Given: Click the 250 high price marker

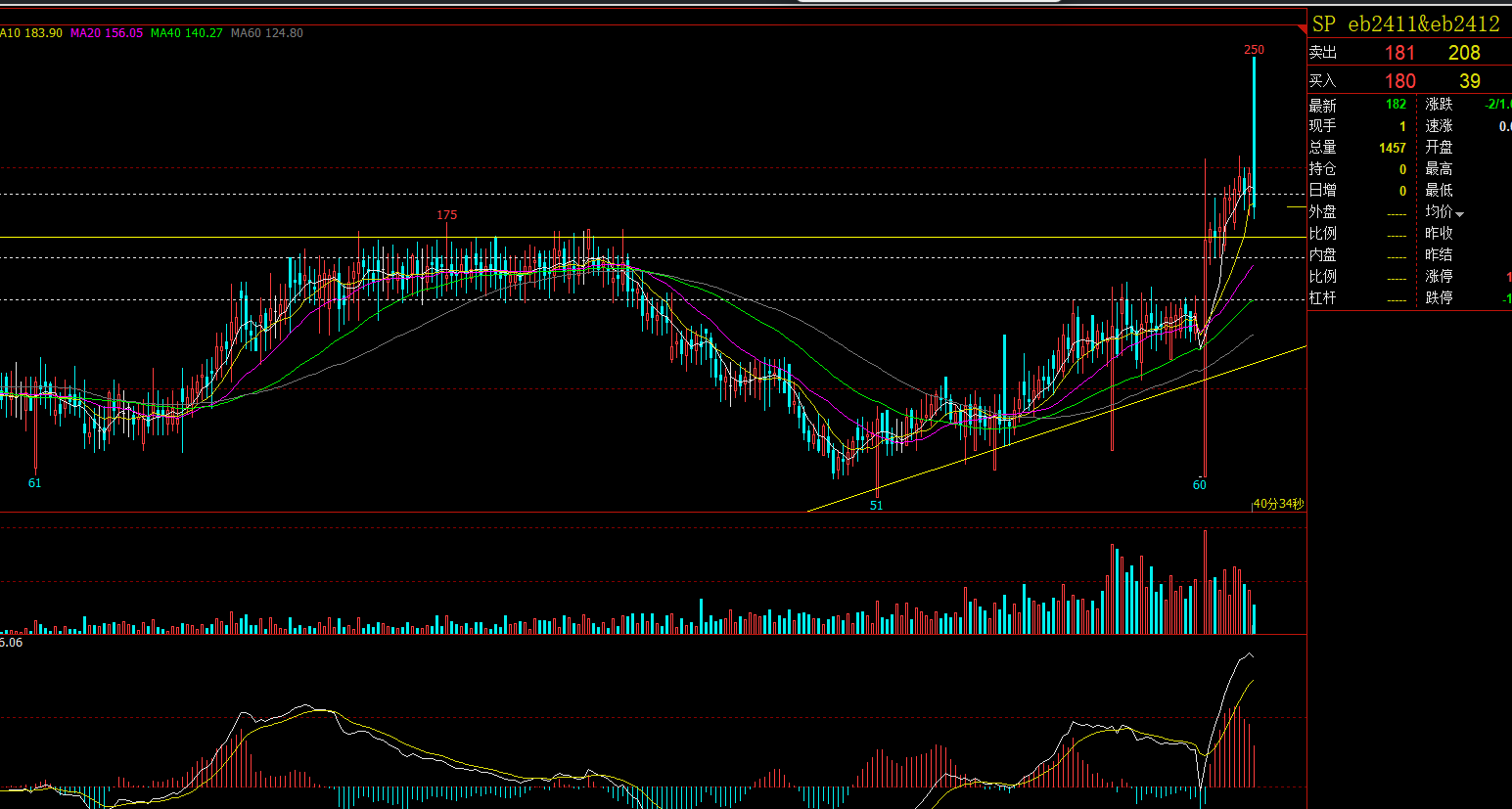Looking at the screenshot, I should 1254,50.
